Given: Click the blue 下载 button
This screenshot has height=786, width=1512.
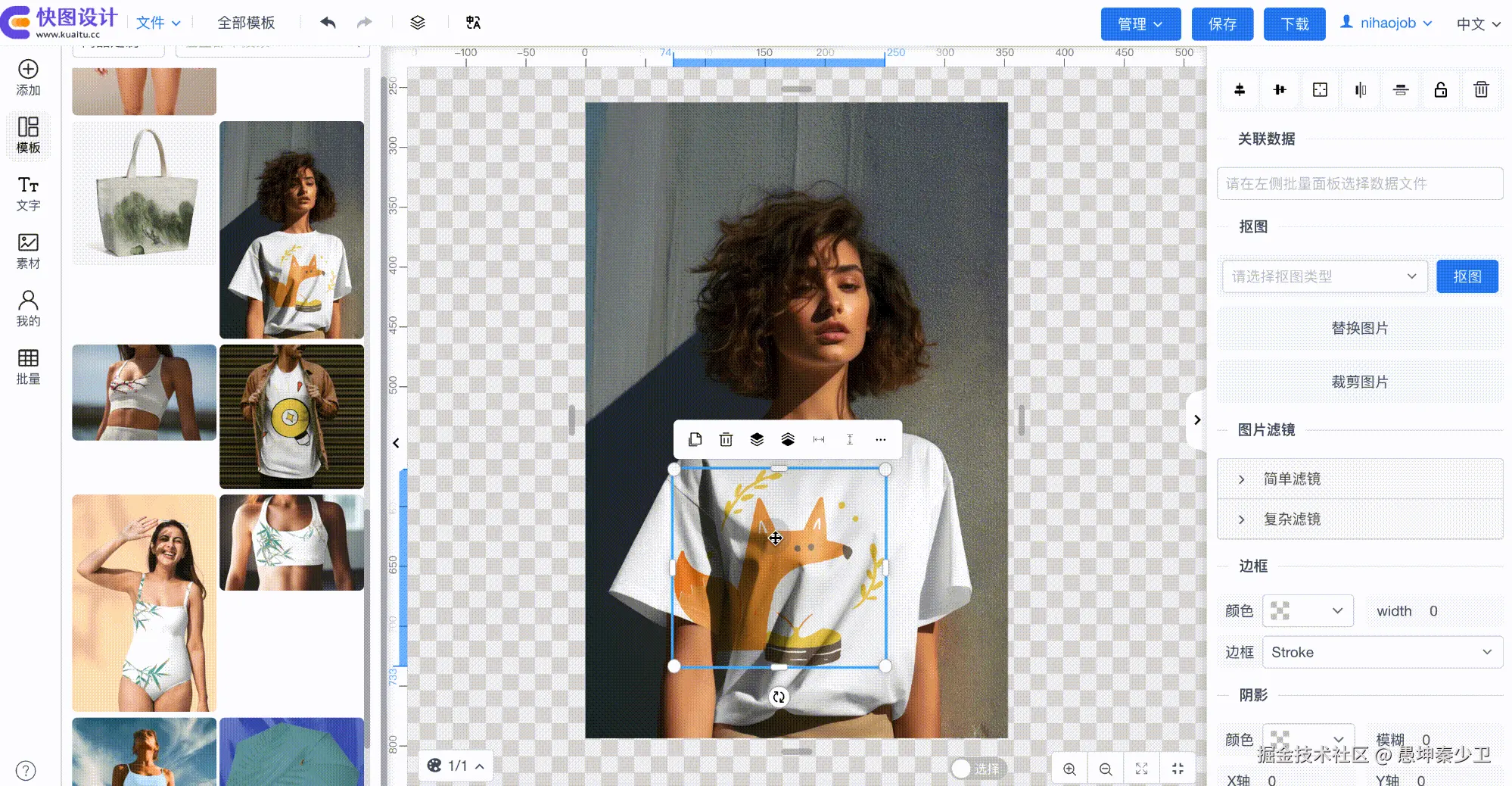Looking at the screenshot, I should click(1294, 24).
